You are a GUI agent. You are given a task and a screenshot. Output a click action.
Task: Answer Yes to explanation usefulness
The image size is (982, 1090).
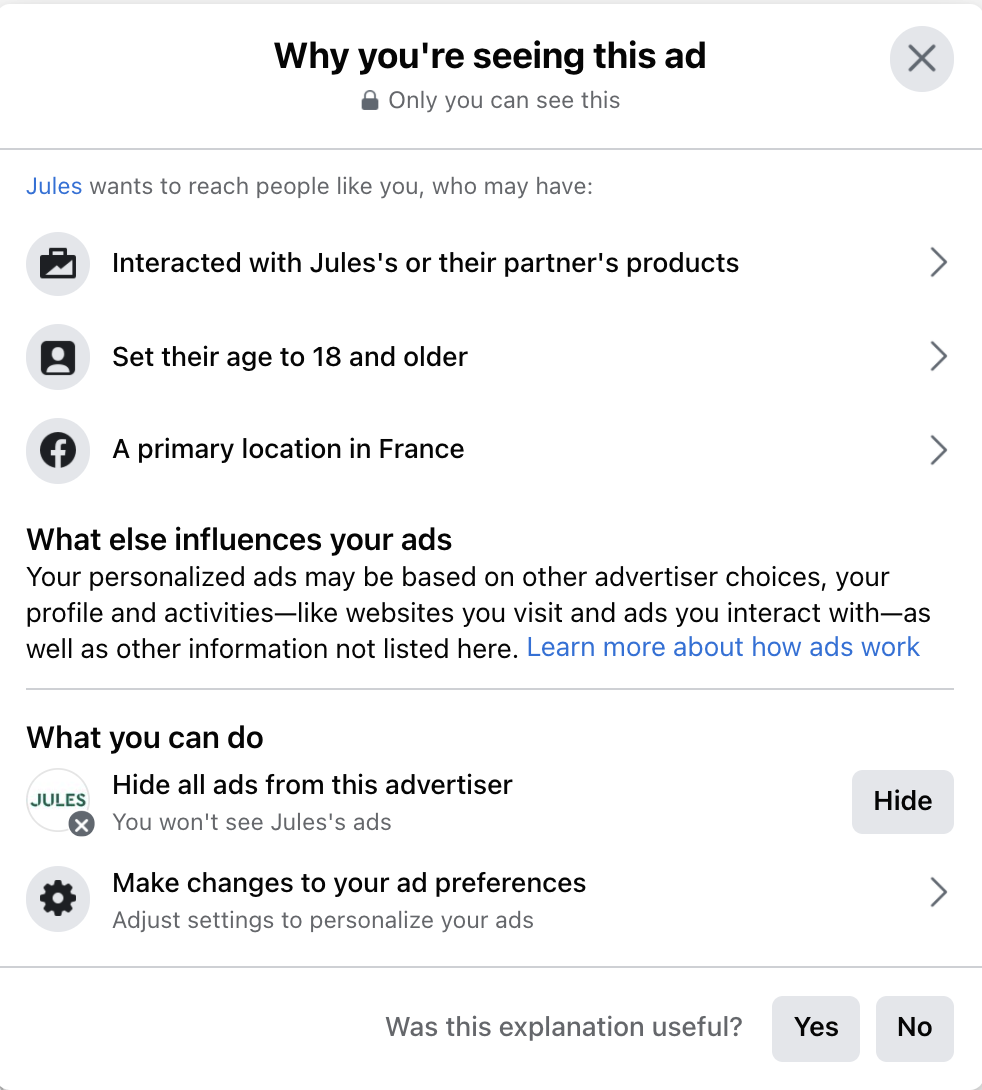[x=816, y=1028]
